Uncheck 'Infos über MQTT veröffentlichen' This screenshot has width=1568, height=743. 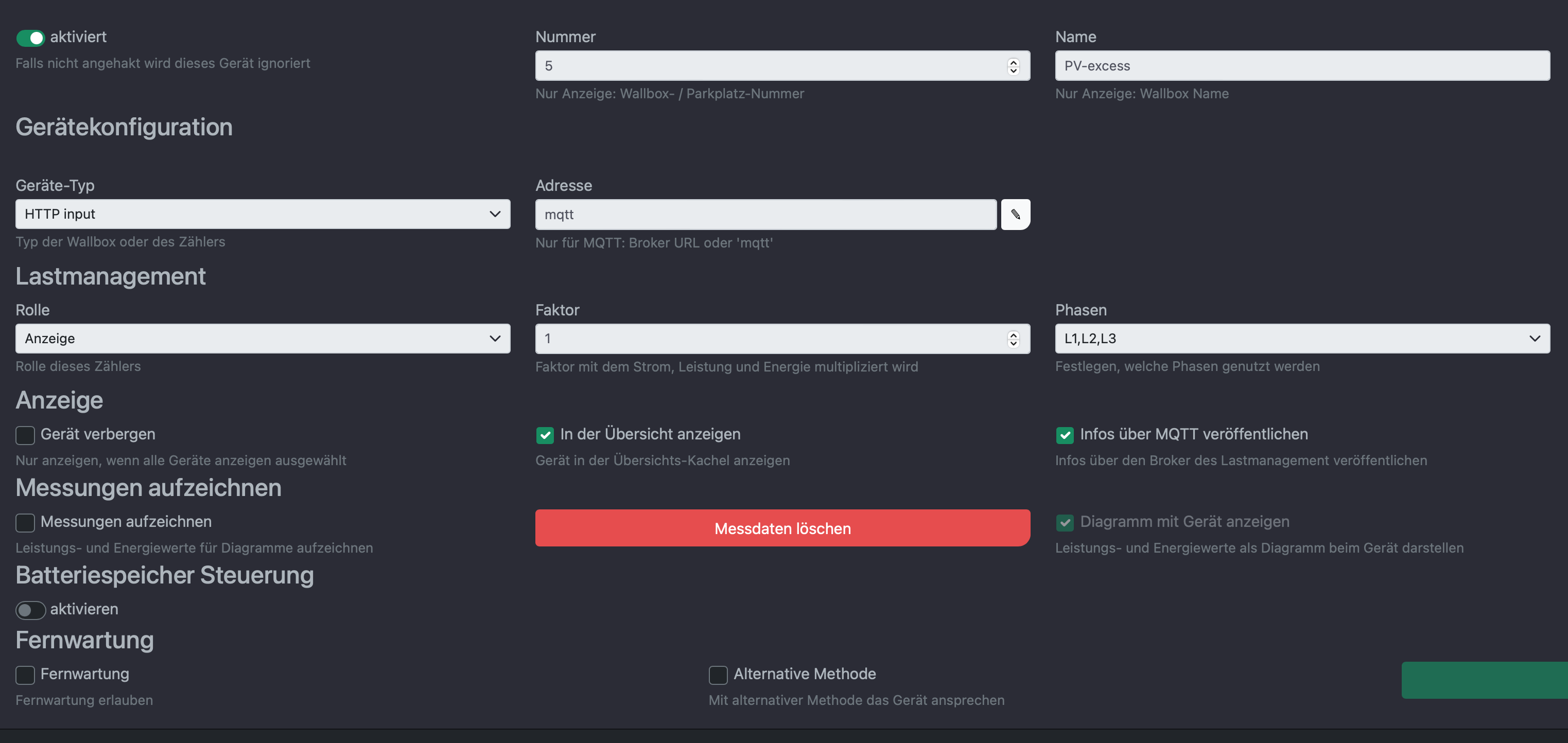(1065, 435)
